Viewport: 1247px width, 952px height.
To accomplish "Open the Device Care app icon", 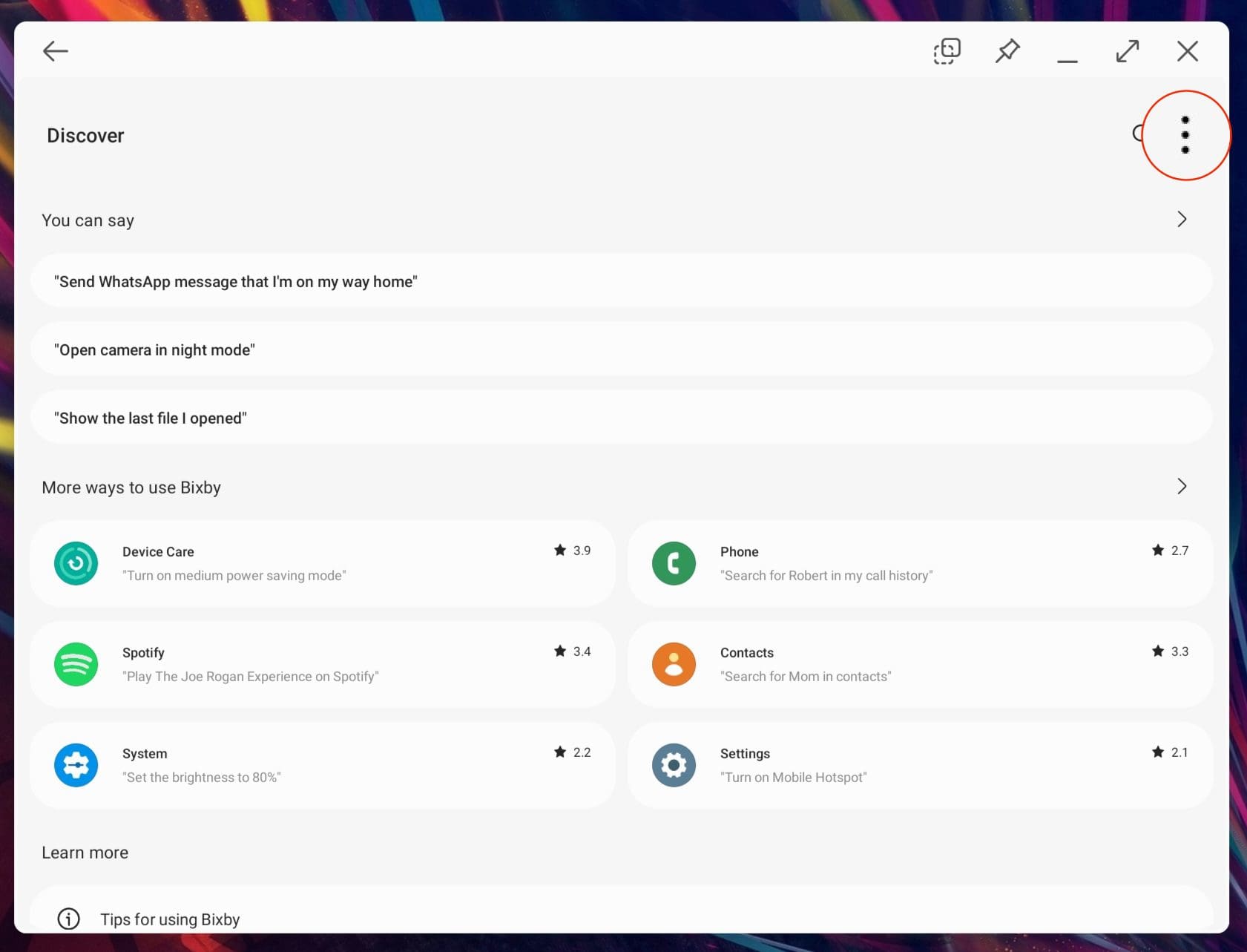I will pyautogui.click(x=76, y=563).
